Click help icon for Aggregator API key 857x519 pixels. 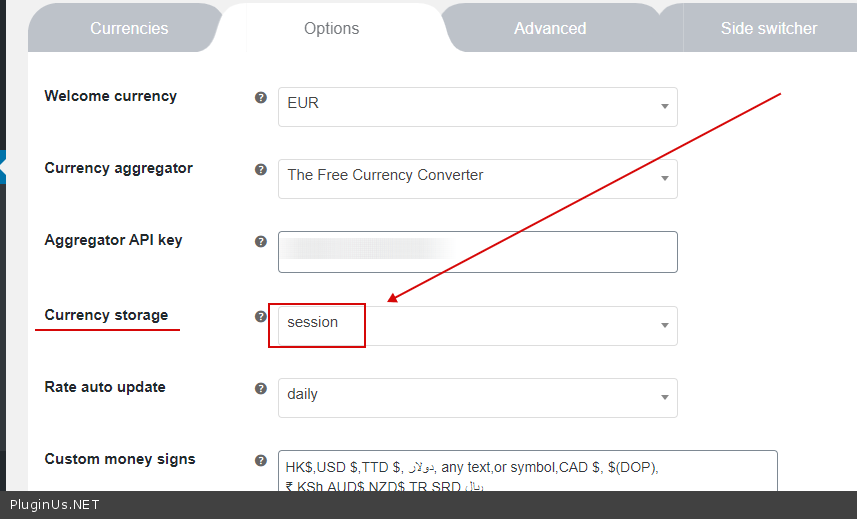261,242
